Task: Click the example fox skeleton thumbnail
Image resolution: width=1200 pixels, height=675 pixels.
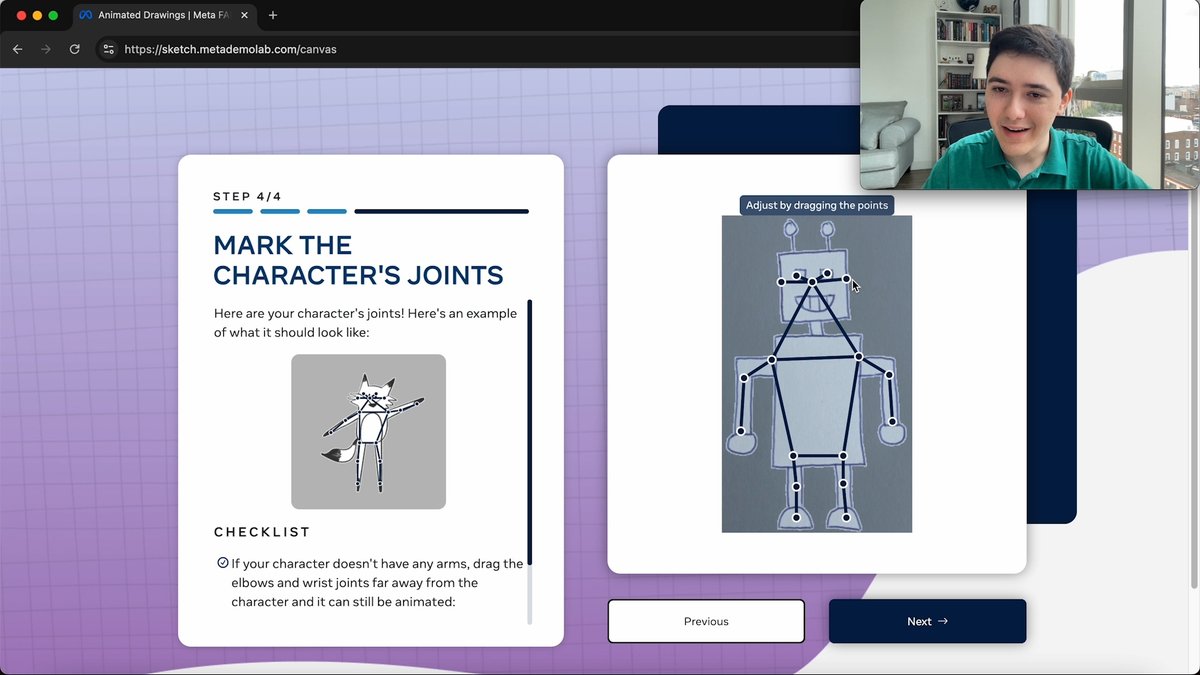Action: [368, 432]
